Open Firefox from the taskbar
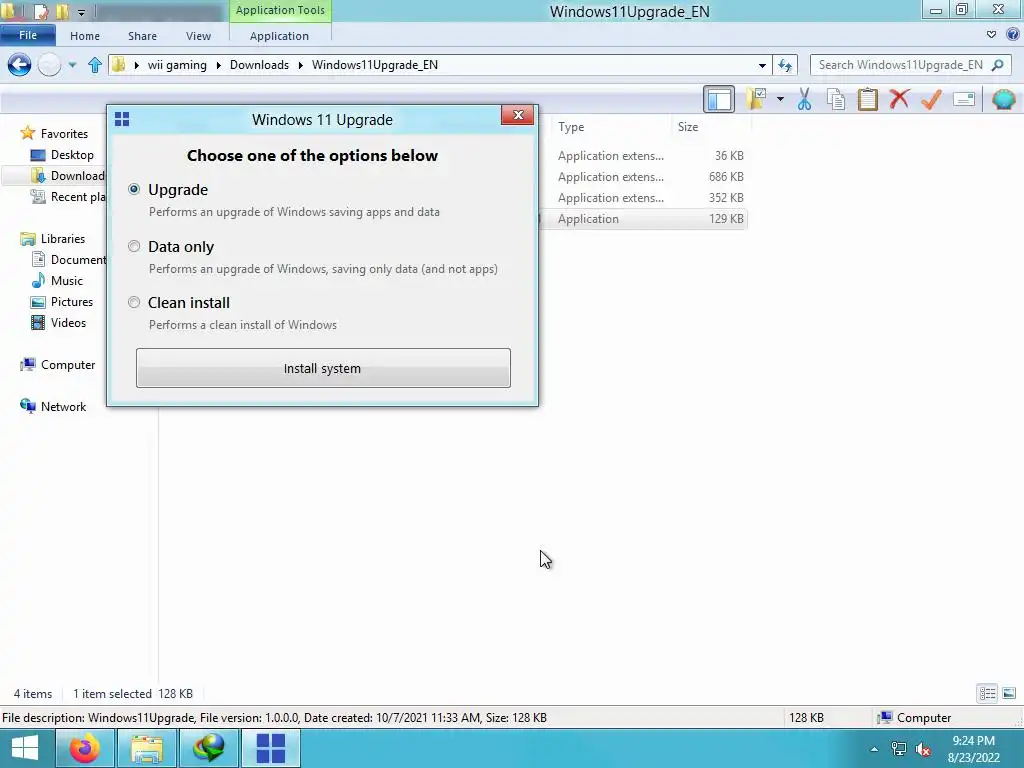 tap(85, 748)
